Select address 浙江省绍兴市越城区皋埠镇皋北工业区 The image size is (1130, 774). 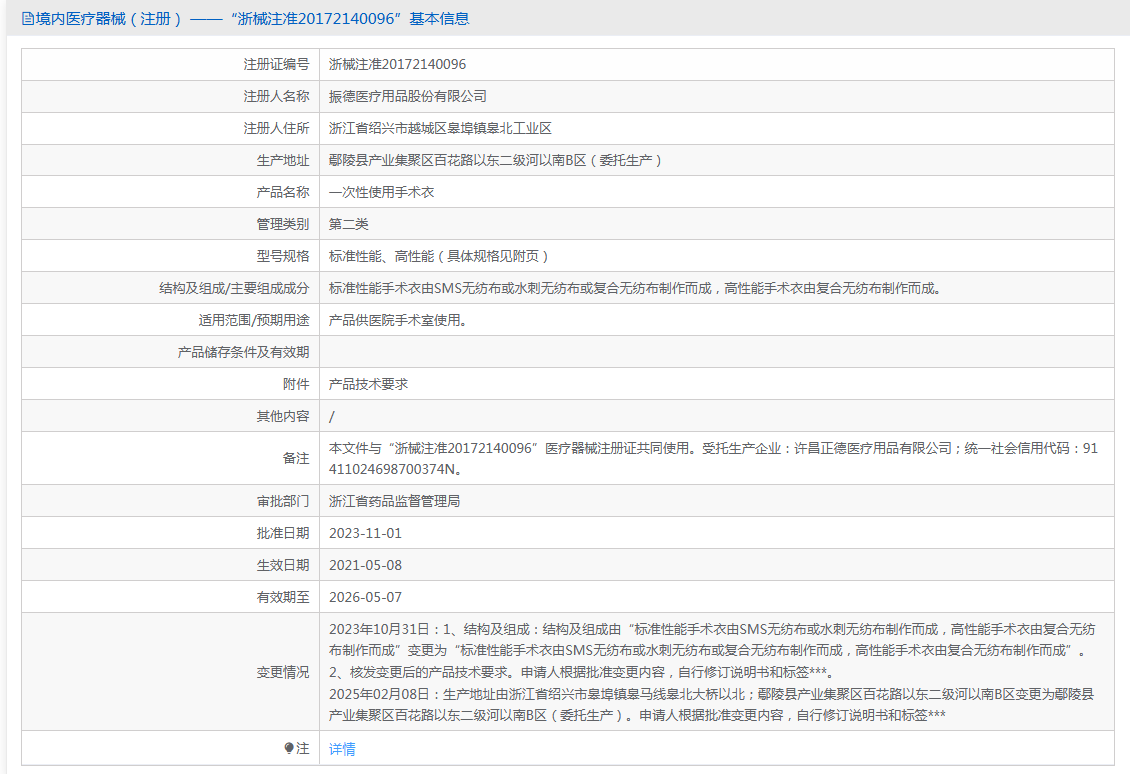point(440,128)
